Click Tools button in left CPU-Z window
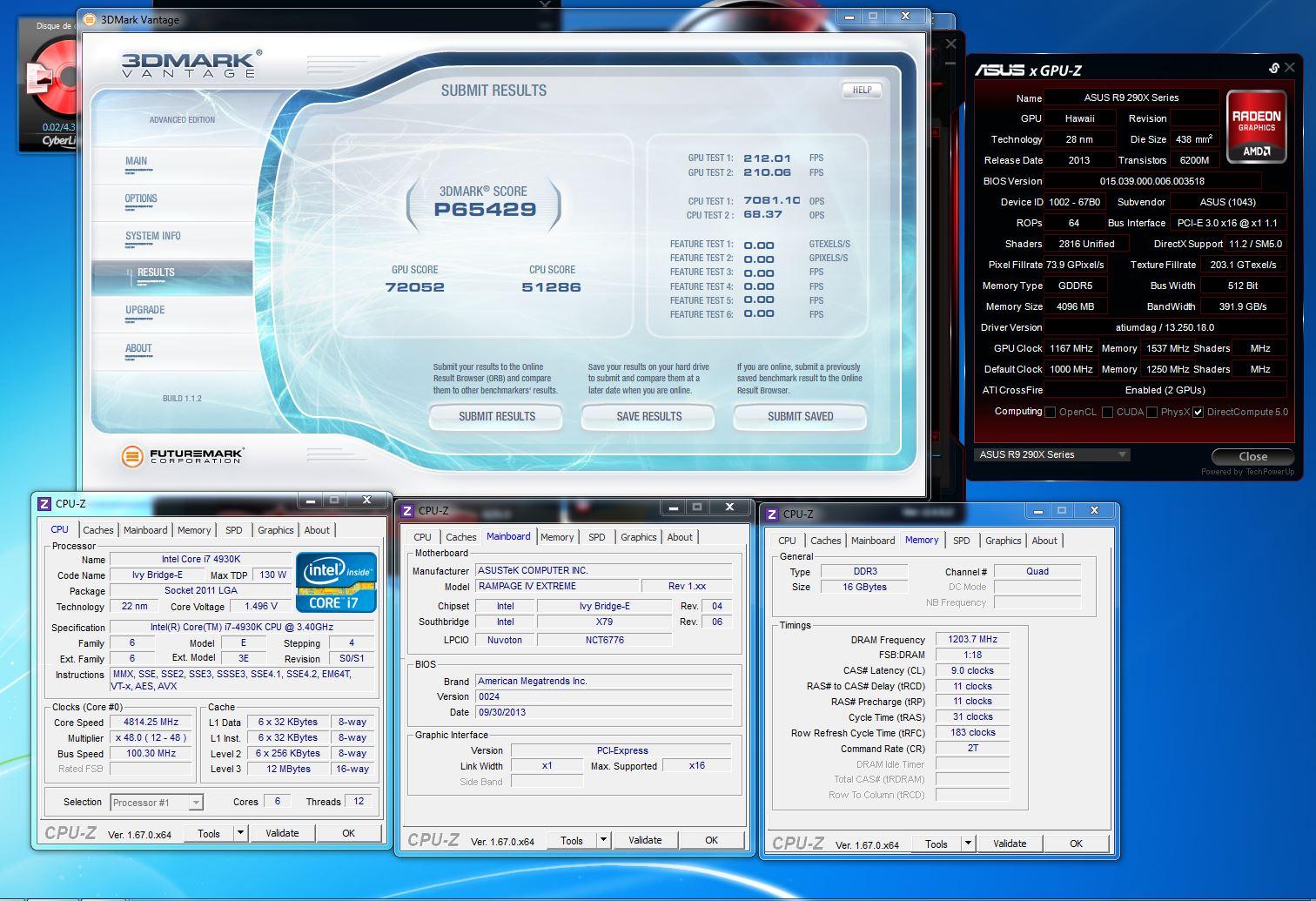Viewport: 1316px width, 901px height. pos(209,833)
